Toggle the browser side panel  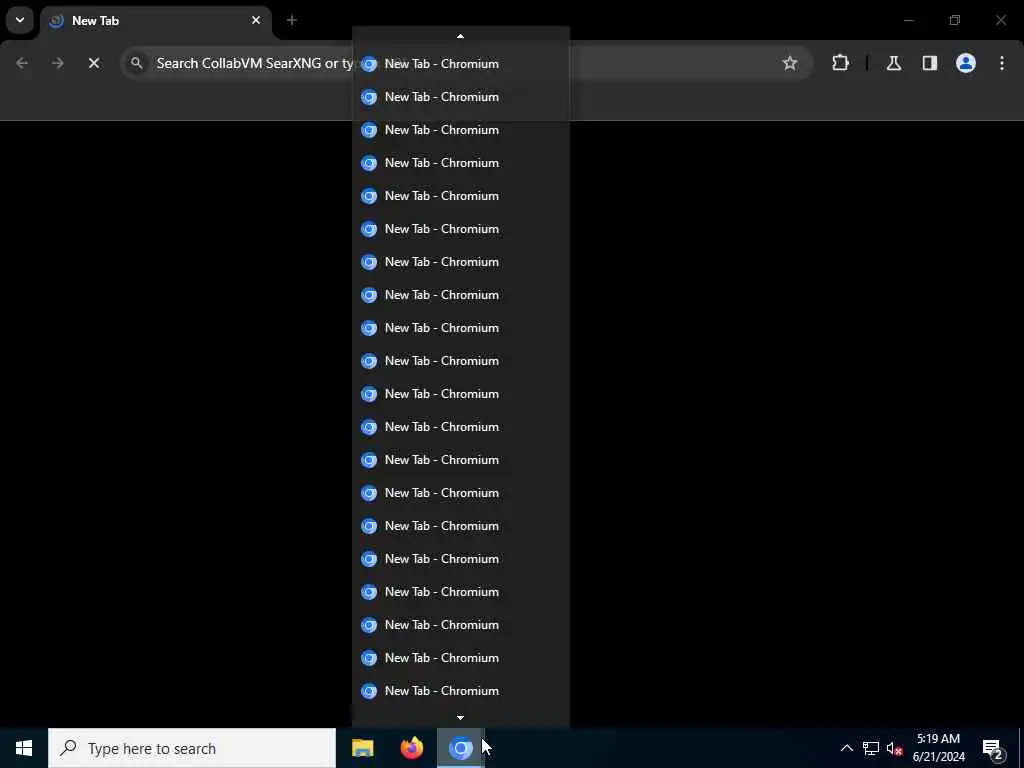coord(930,63)
